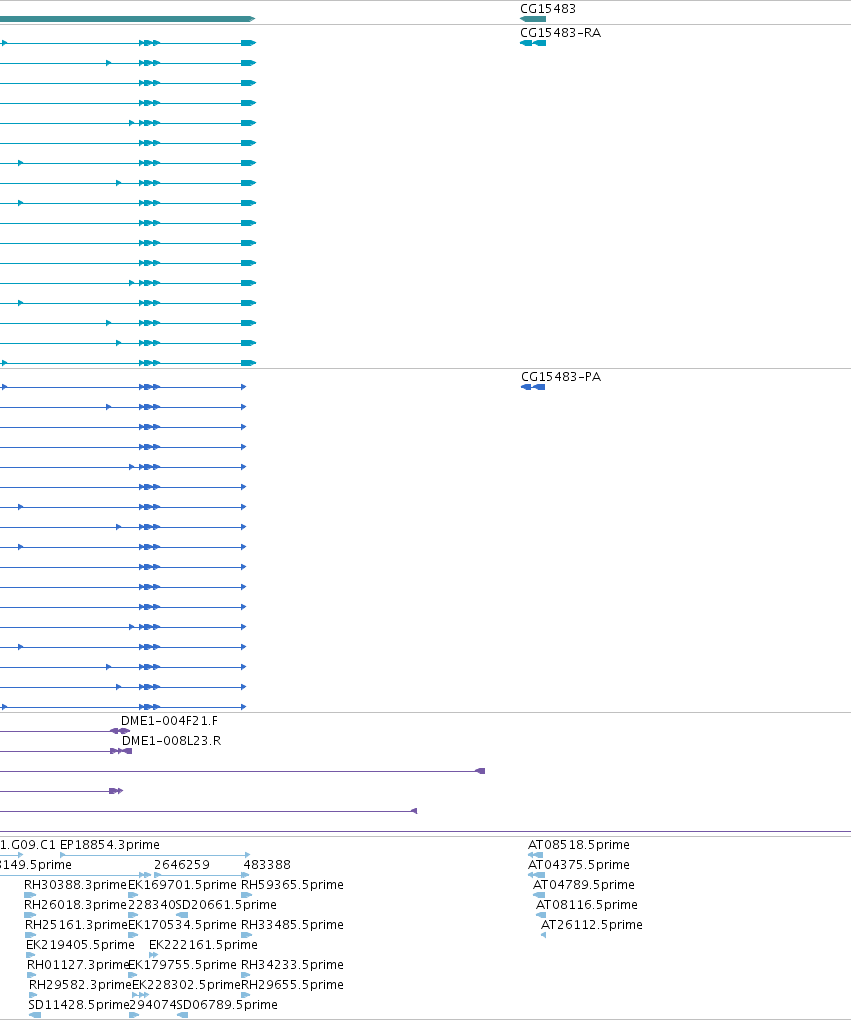Select EST label 483388
The height and width of the screenshot is (1020, 851).
tap(267, 865)
